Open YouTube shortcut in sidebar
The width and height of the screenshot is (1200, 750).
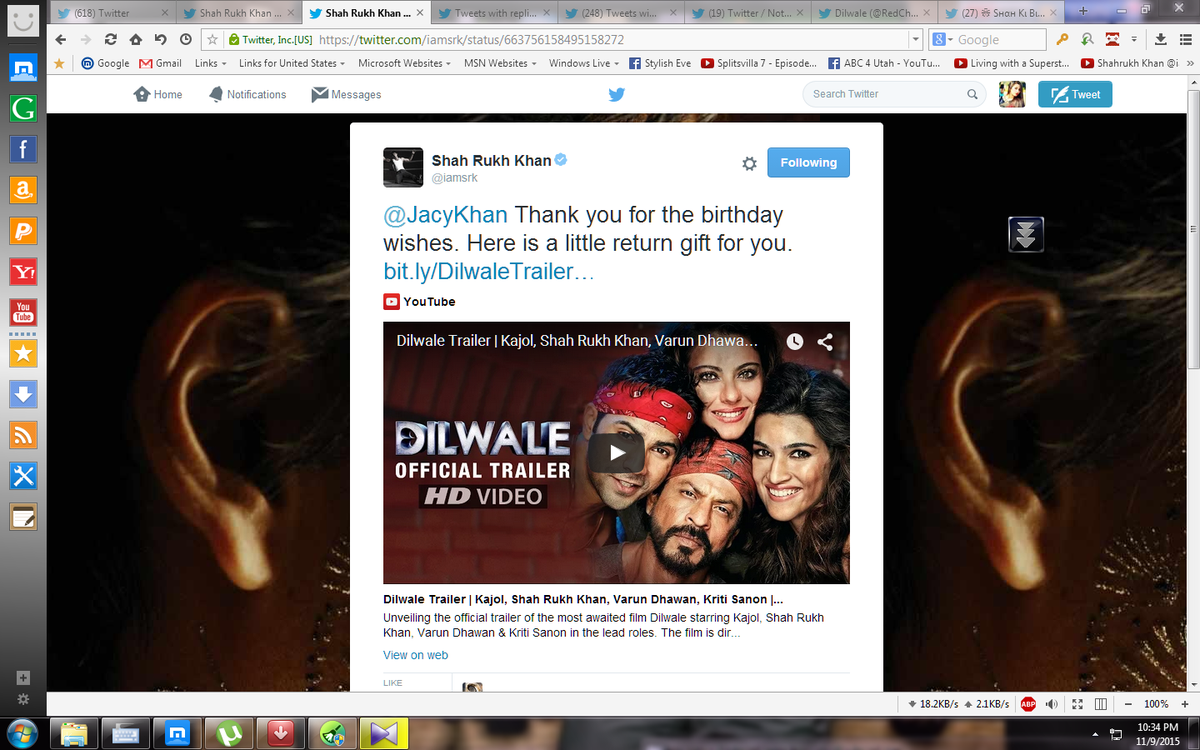(23, 311)
